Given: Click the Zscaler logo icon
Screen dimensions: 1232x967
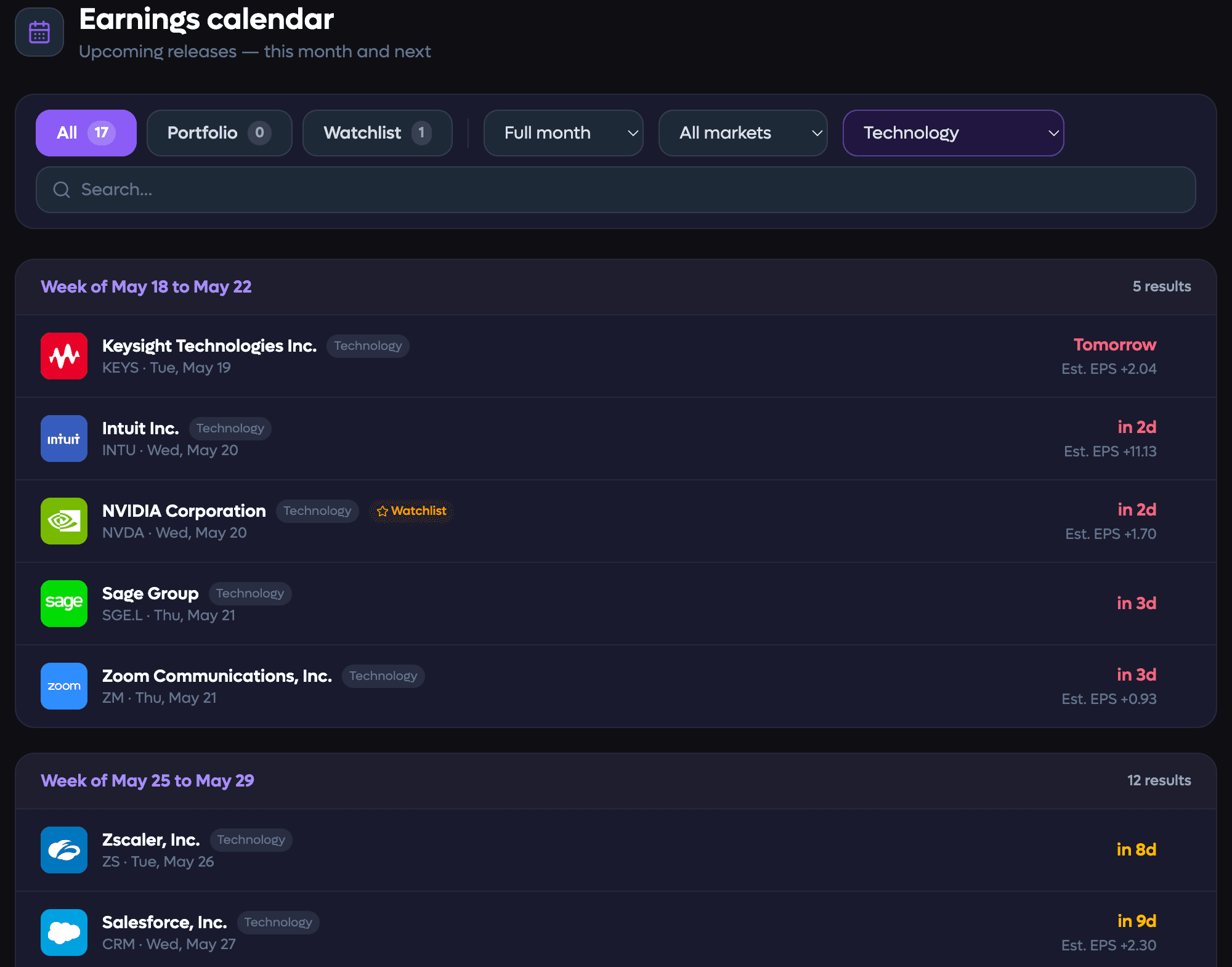Looking at the screenshot, I should (x=64, y=850).
